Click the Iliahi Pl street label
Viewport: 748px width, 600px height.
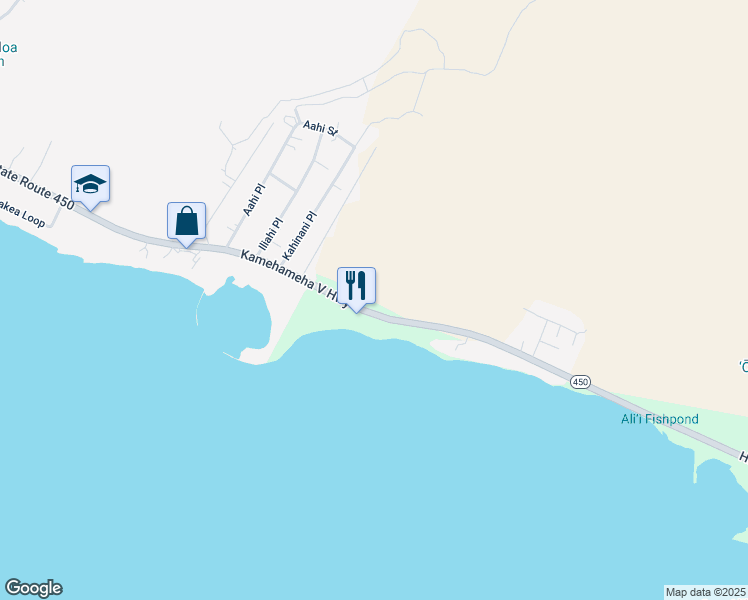point(270,234)
